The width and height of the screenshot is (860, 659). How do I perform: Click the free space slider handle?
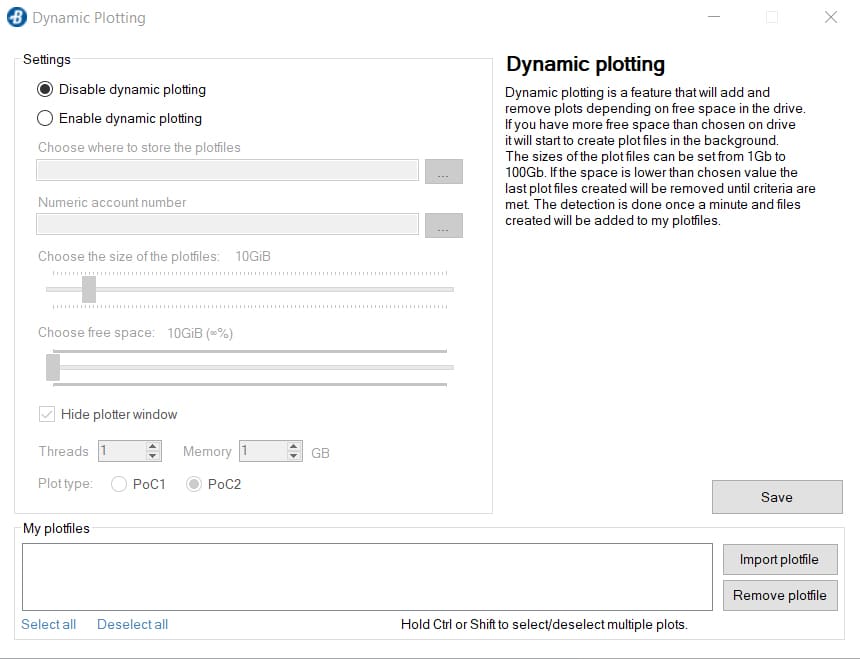[53, 367]
